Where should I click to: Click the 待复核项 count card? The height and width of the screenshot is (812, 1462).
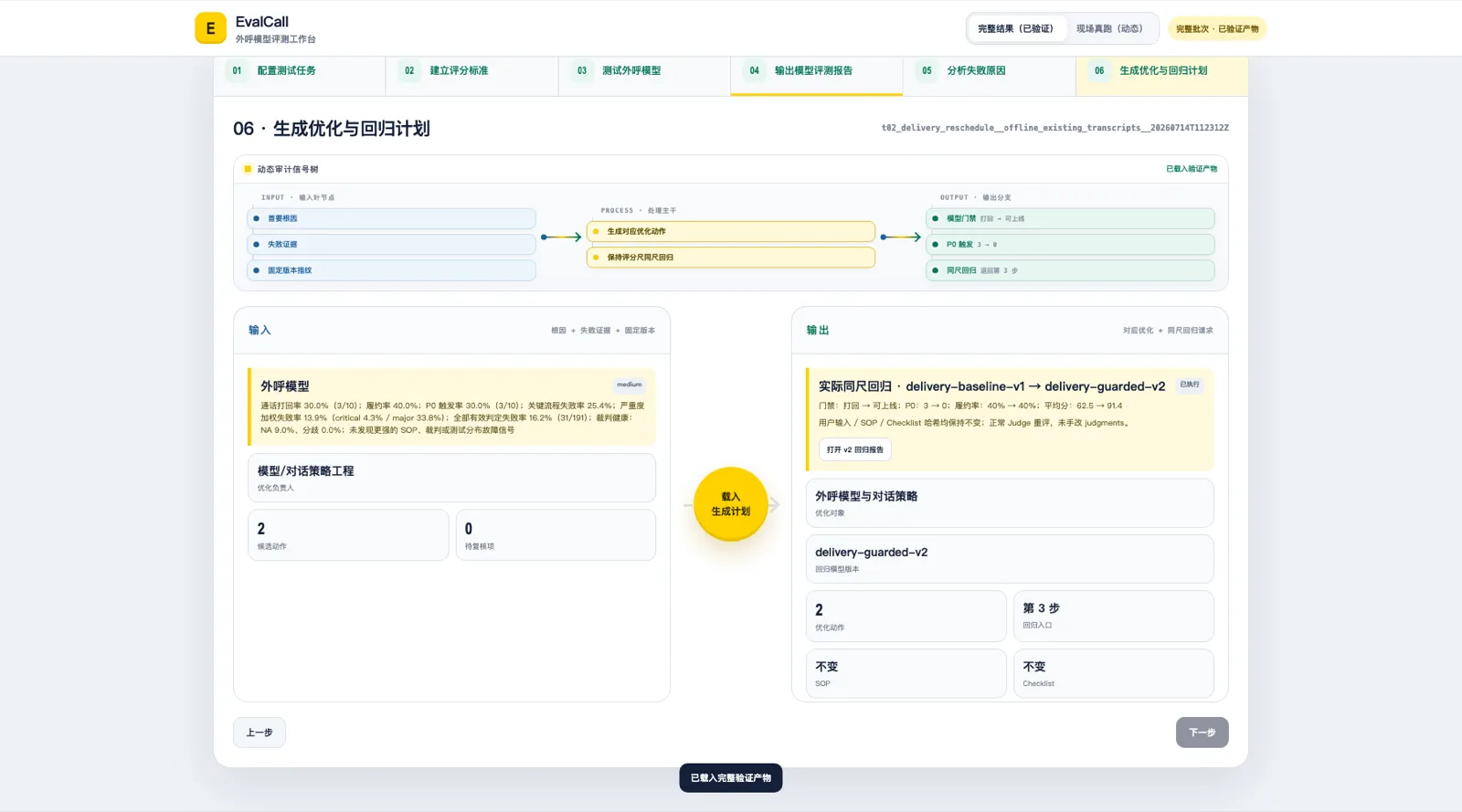(x=556, y=535)
